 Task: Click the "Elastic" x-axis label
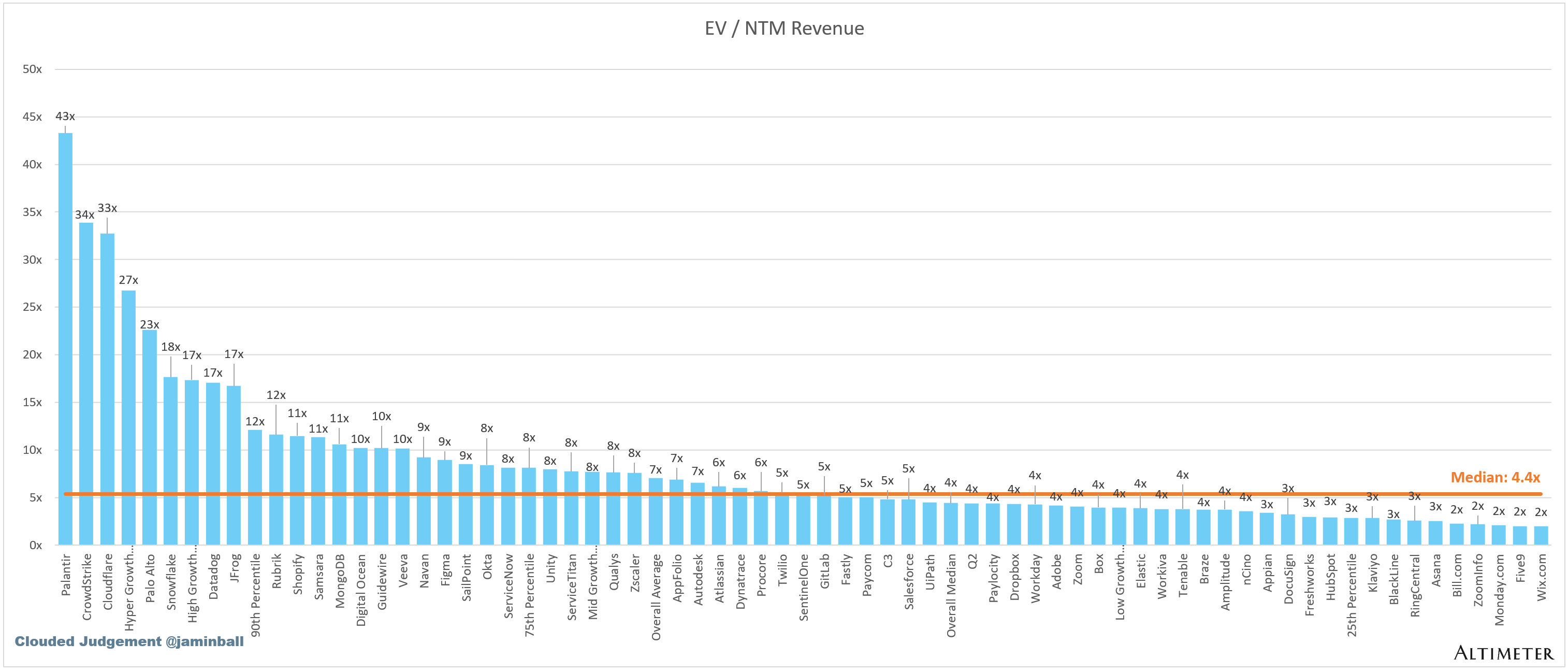click(1141, 571)
